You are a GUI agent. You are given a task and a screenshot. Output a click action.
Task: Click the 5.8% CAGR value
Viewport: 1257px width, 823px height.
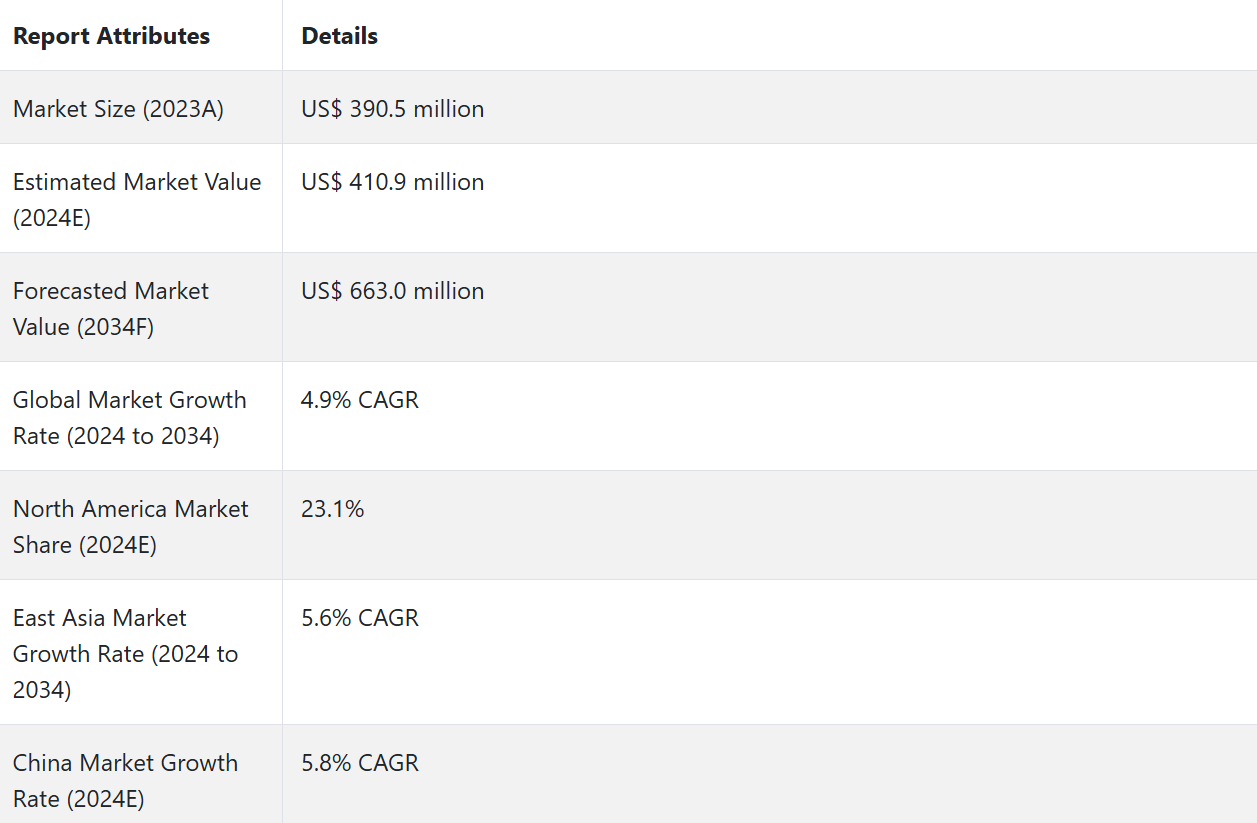point(359,763)
